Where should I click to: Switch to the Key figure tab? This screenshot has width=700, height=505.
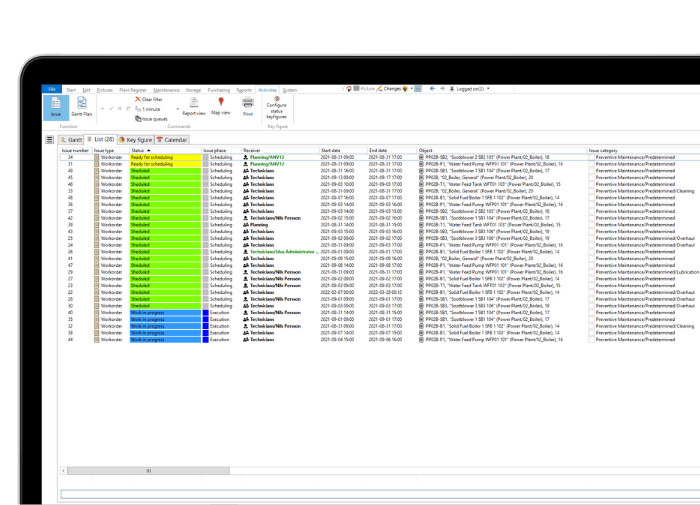pyautogui.click(x=136, y=140)
